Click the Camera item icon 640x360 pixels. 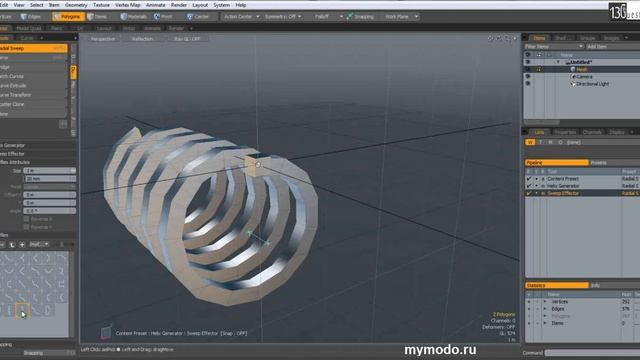pyautogui.click(x=573, y=76)
